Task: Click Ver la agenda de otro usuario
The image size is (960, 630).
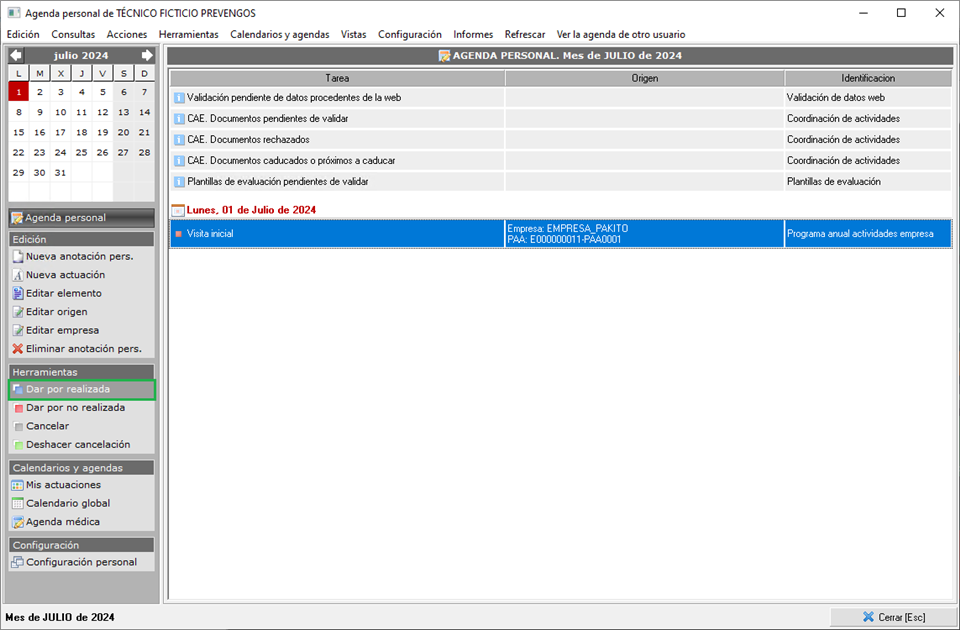Action: coord(620,34)
